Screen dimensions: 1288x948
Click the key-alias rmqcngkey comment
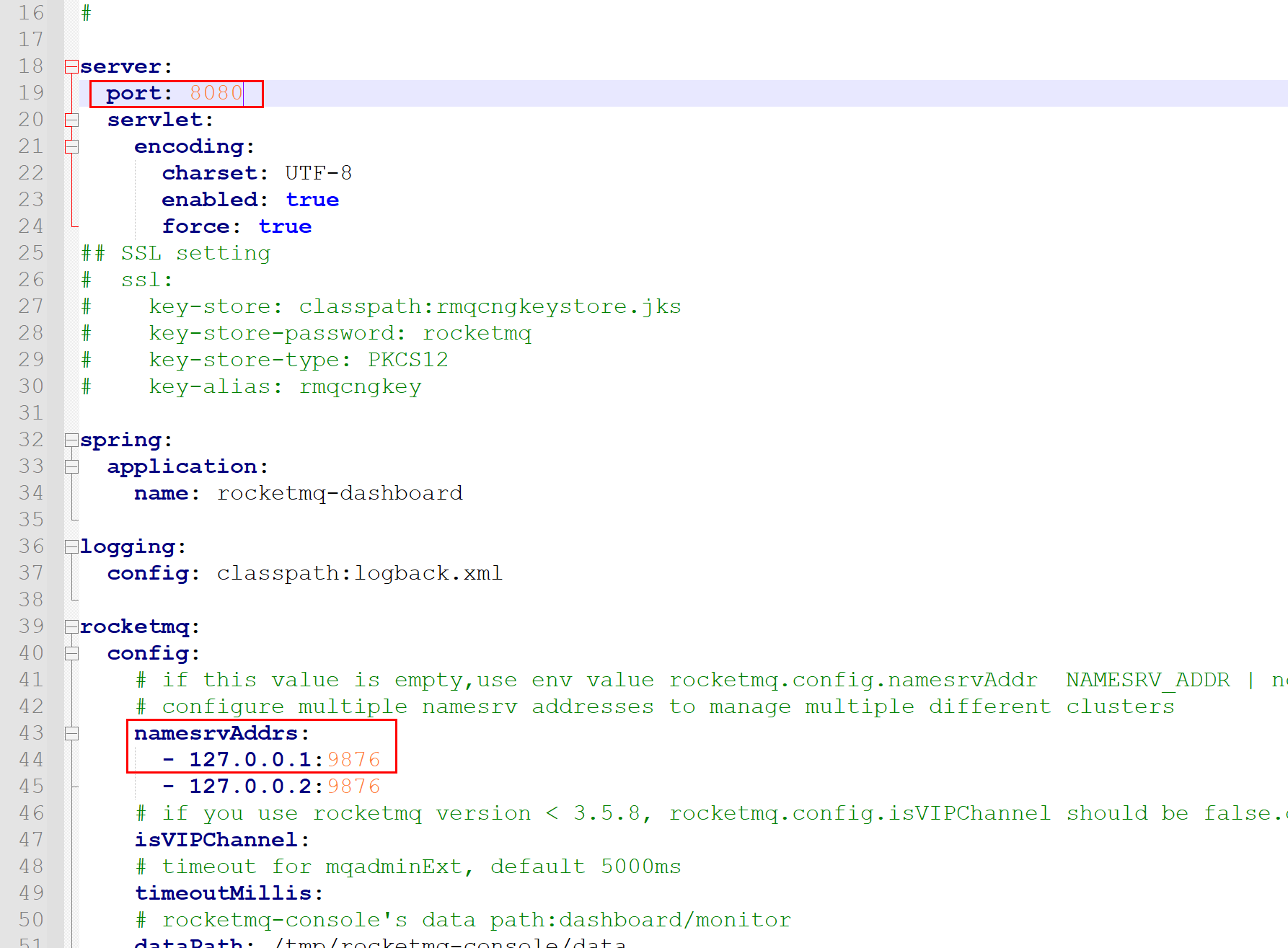[251, 386]
